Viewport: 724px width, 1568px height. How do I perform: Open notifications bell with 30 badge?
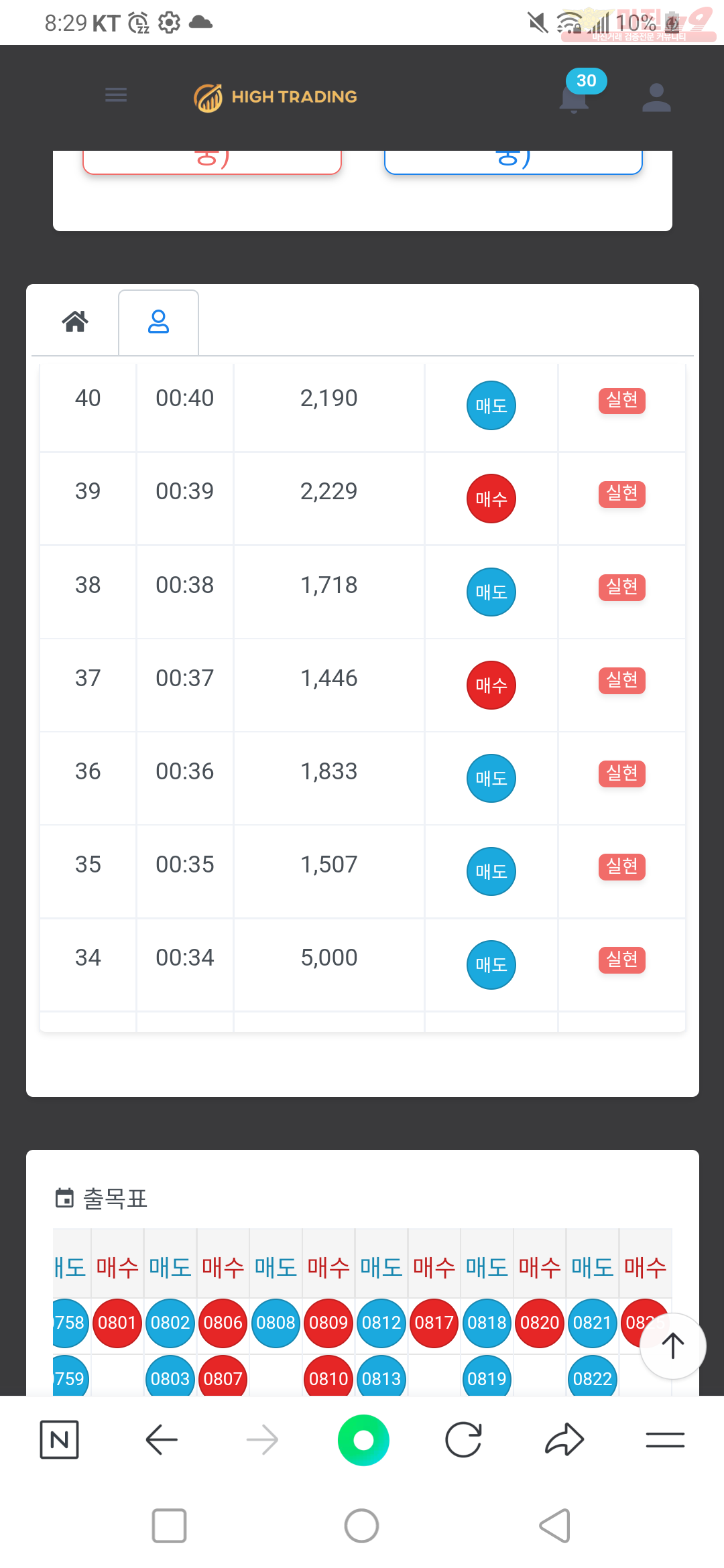(575, 99)
